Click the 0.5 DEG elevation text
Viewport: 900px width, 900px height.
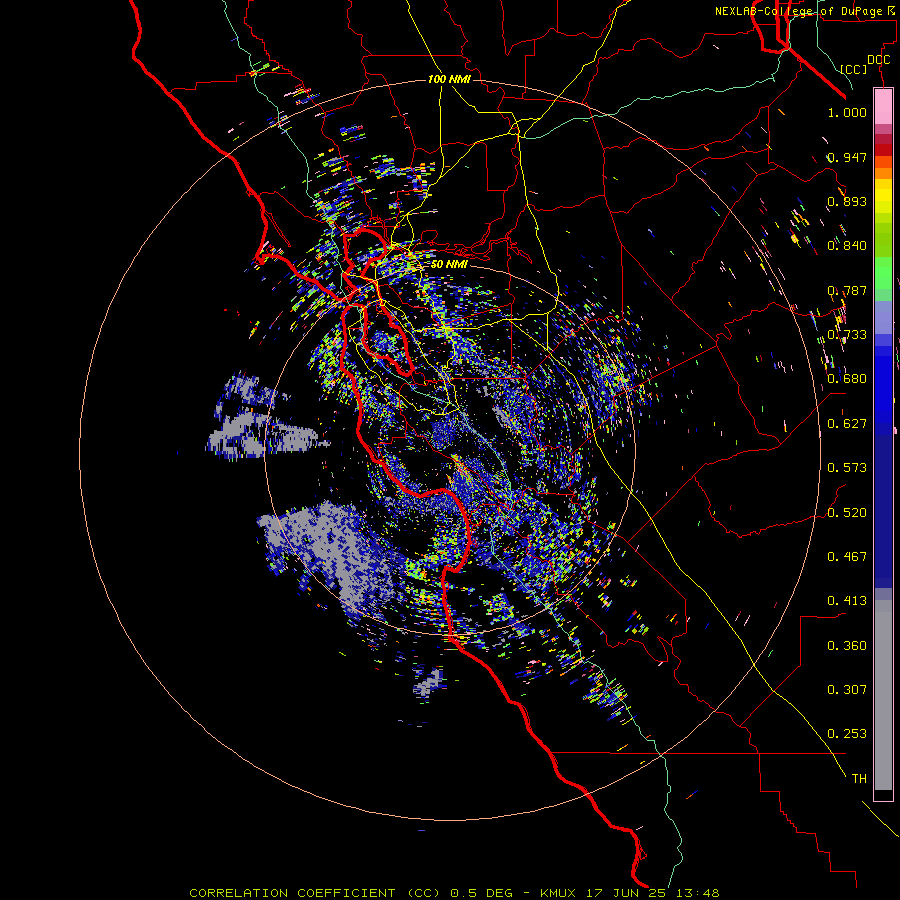coord(481,893)
